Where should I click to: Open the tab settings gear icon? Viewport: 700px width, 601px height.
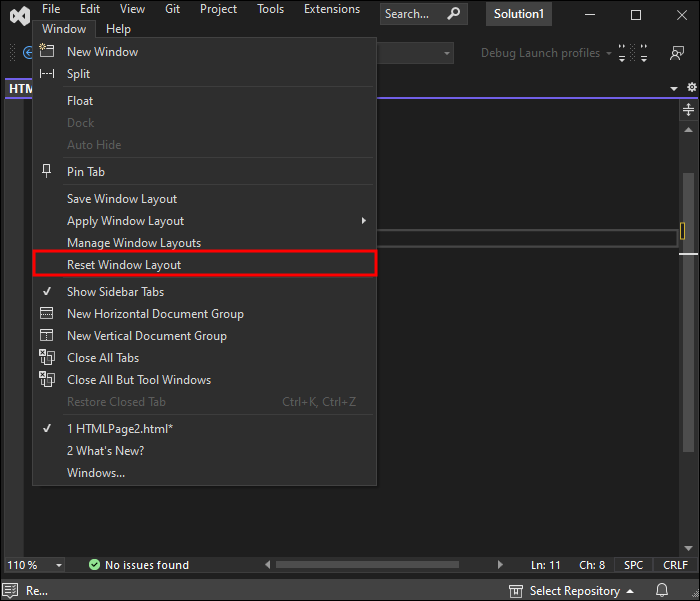coord(691,88)
